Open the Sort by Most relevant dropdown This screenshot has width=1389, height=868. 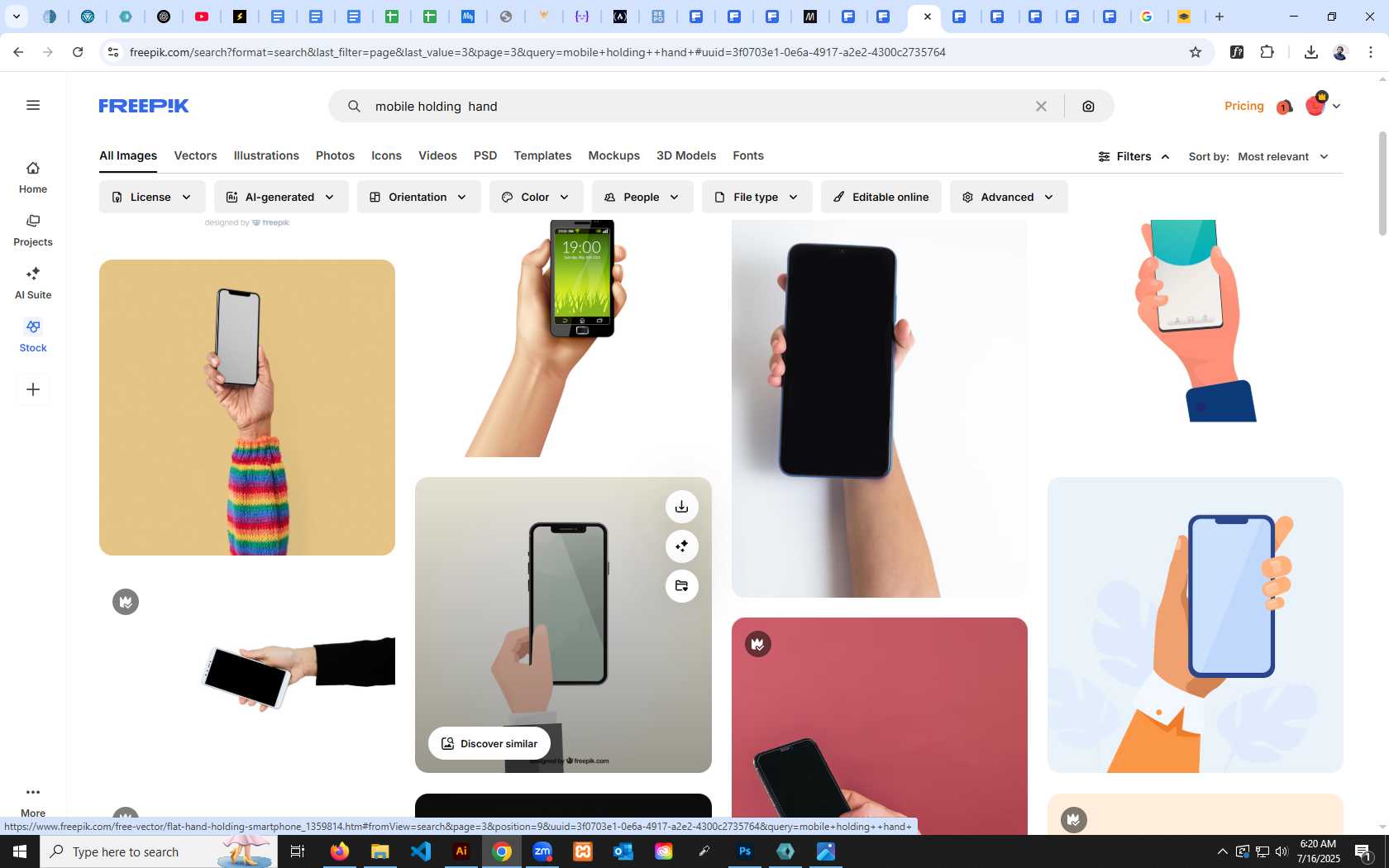[1283, 156]
